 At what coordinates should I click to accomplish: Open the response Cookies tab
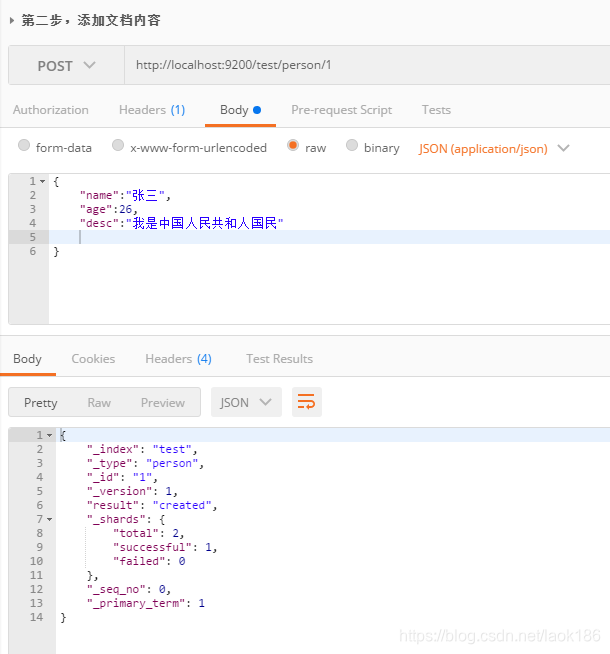coord(93,359)
